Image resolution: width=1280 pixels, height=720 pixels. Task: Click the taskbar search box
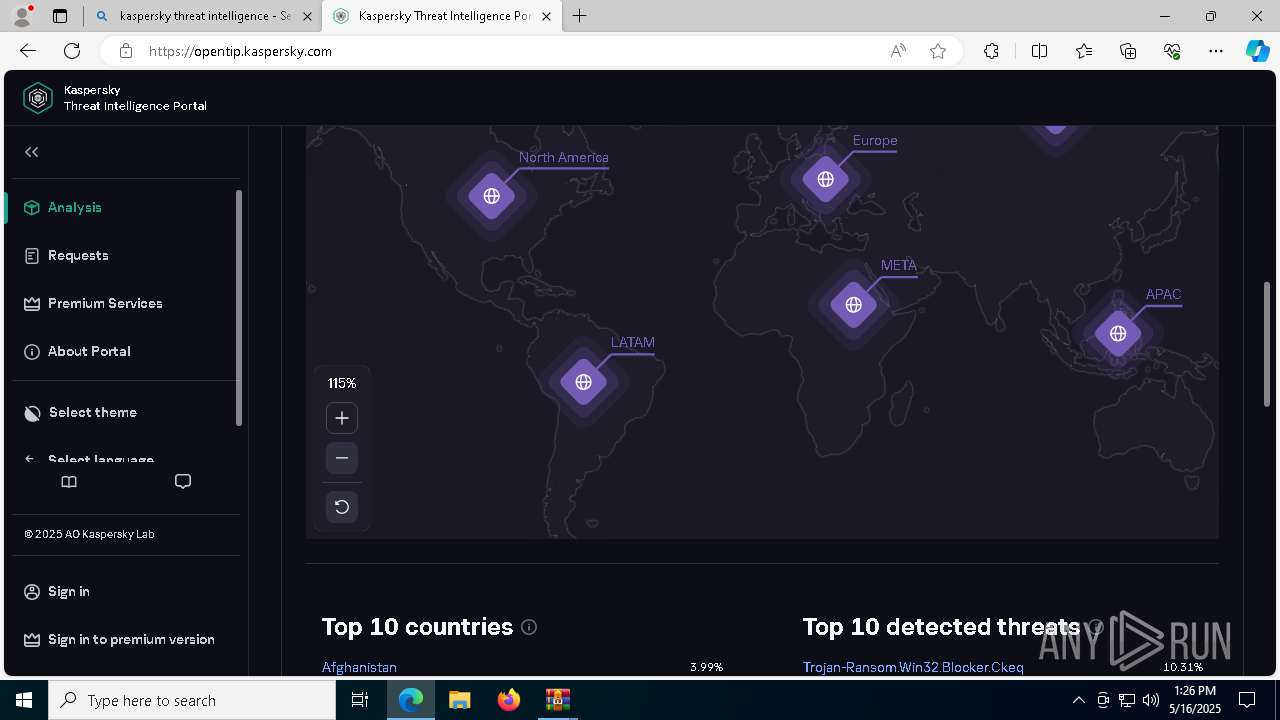[x=192, y=700]
